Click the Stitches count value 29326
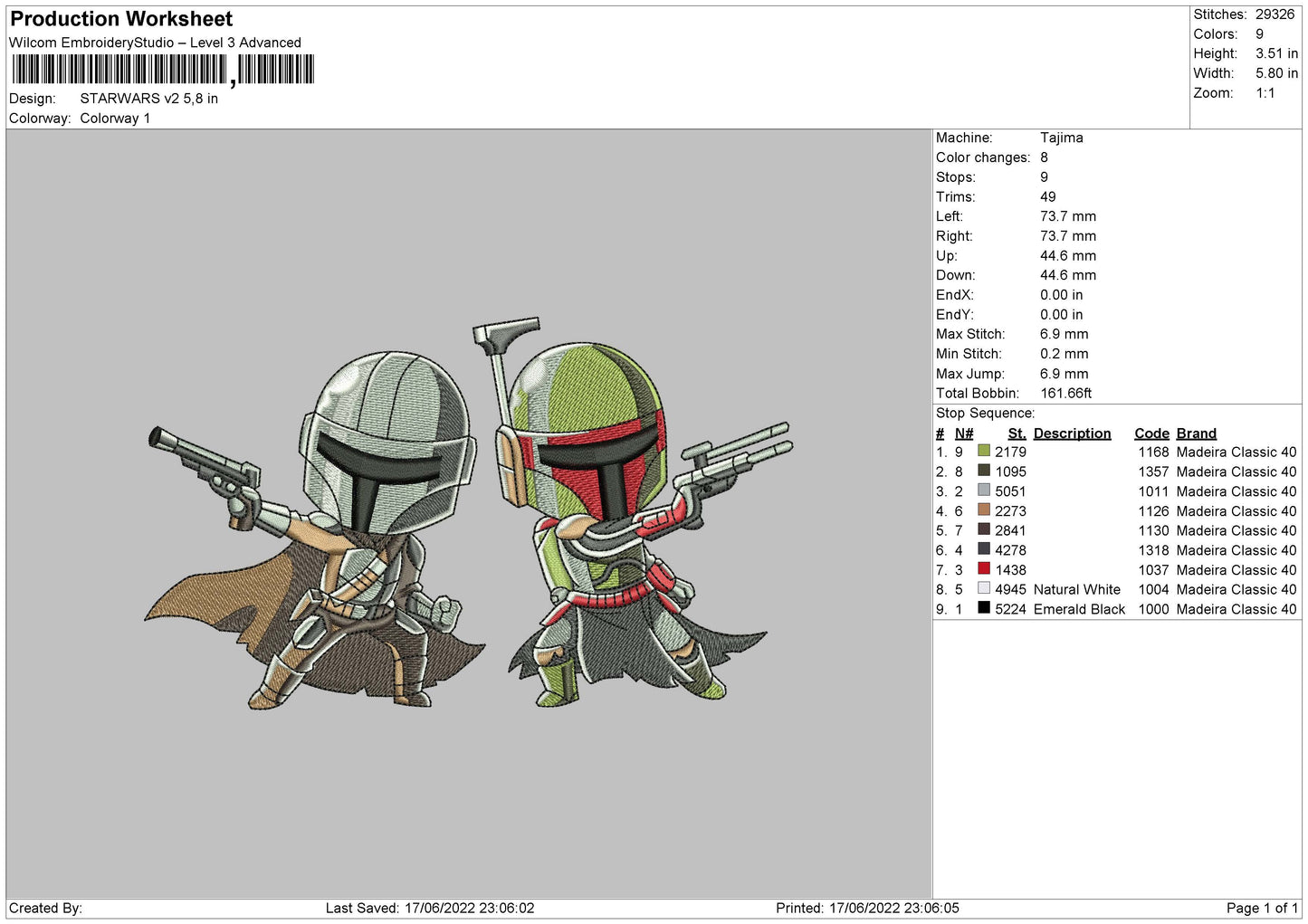Screen dimensions: 1308x924 click(x=1275, y=14)
